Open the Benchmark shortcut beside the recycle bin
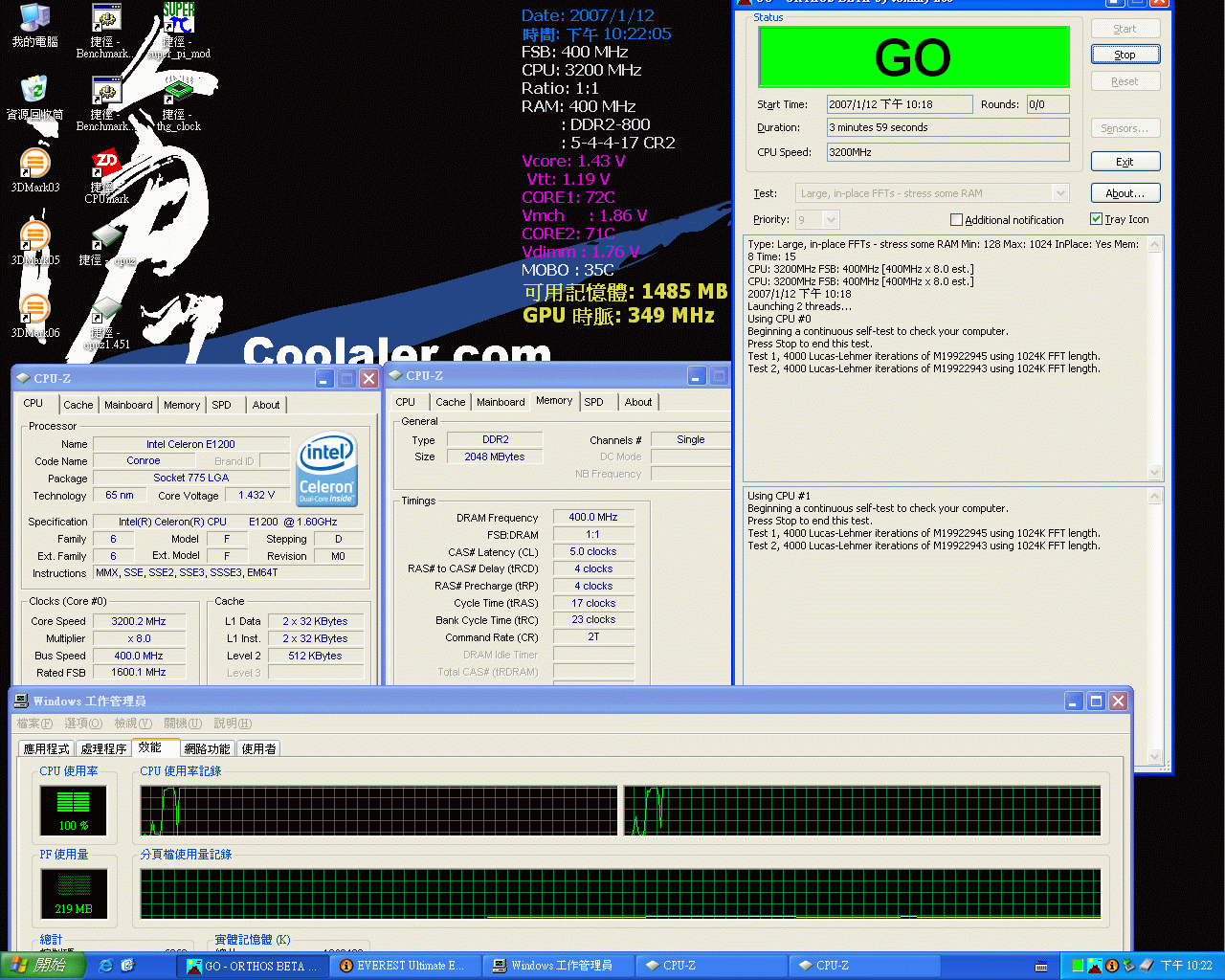The height and width of the screenshot is (980, 1225). [x=106, y=103]
